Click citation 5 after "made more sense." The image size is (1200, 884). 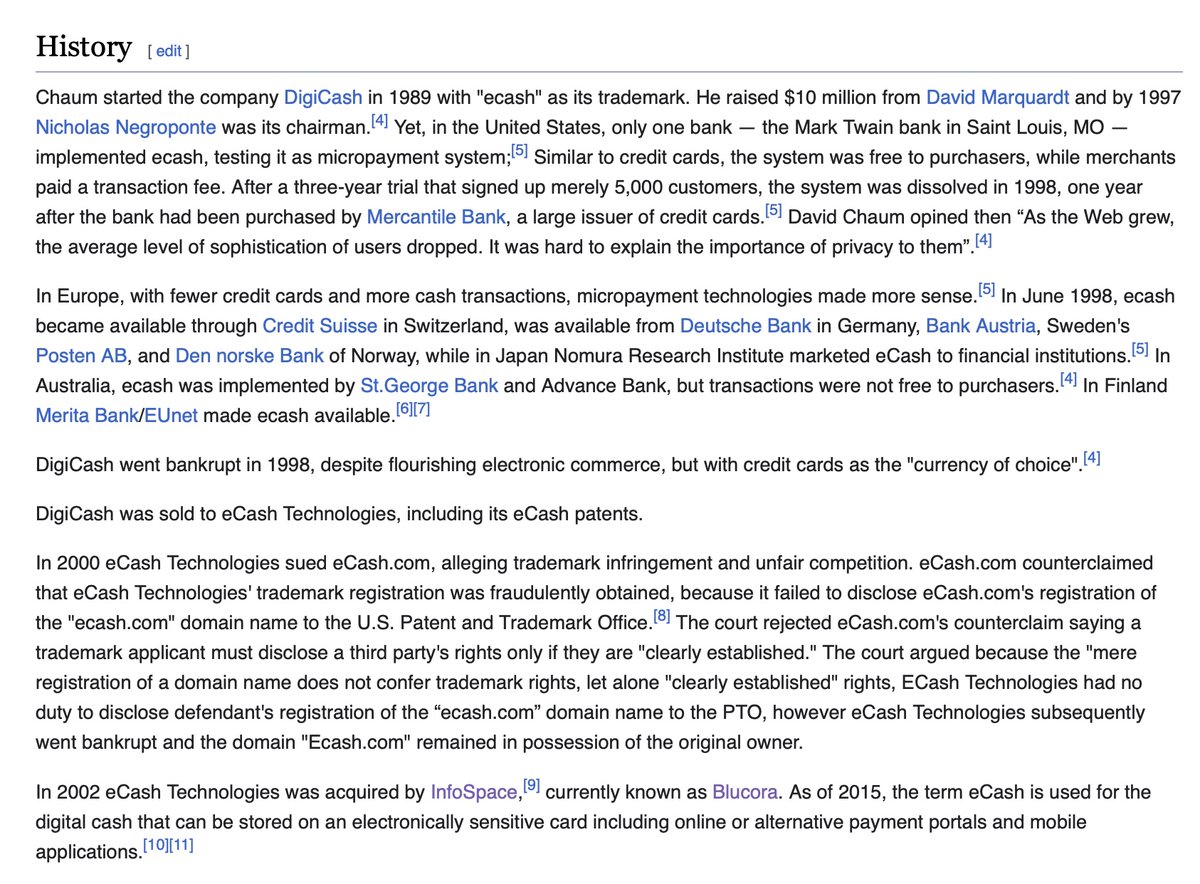tap(986, 291)
